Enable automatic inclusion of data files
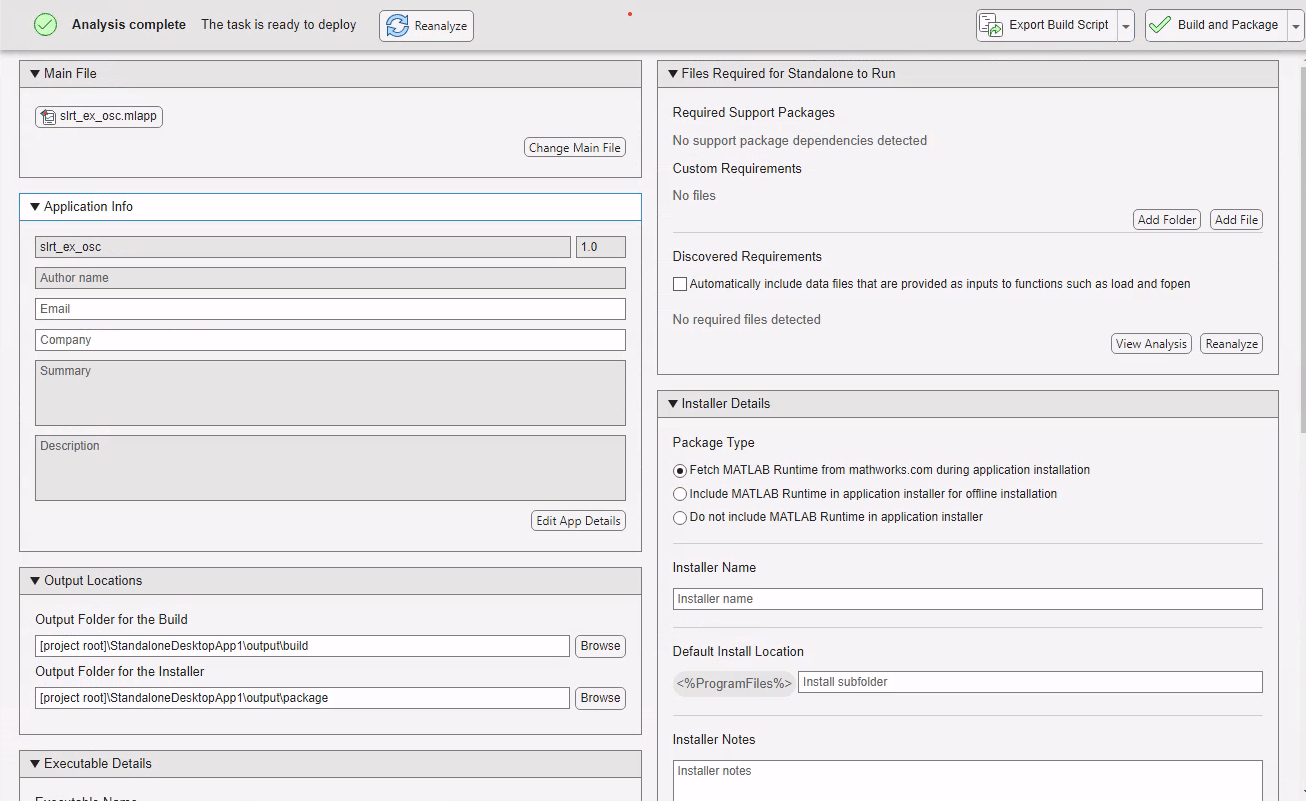This screenshot has height=801, width=1306. tap(680, 284)
